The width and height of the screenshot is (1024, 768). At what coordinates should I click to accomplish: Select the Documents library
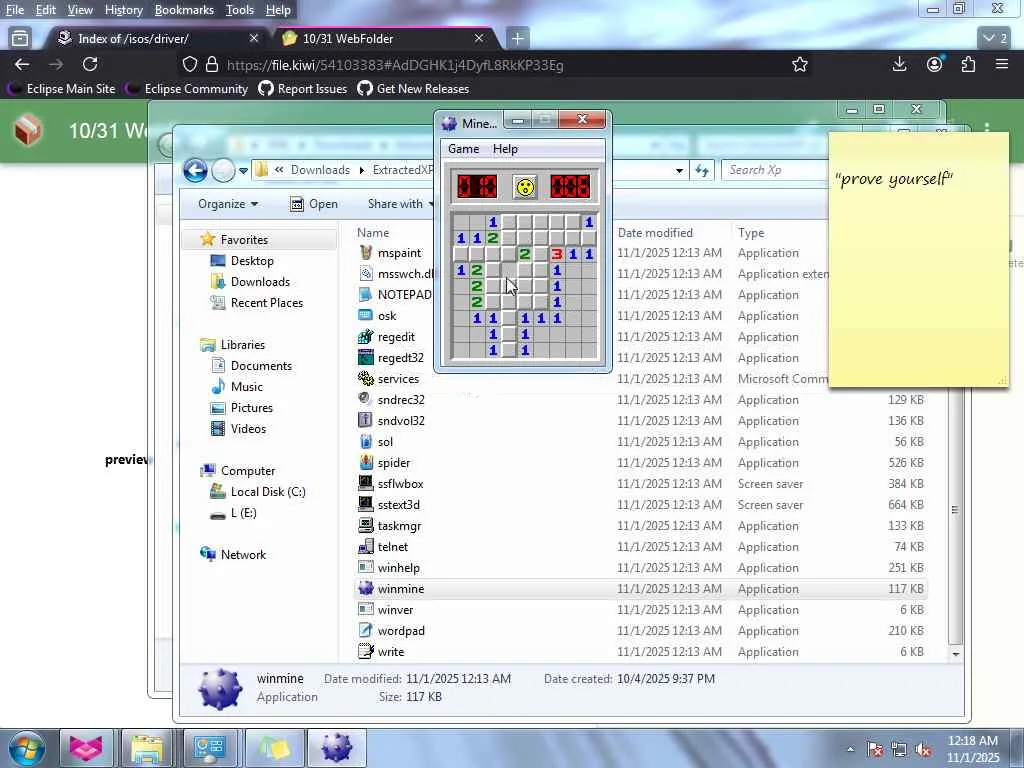pos(261,366)
